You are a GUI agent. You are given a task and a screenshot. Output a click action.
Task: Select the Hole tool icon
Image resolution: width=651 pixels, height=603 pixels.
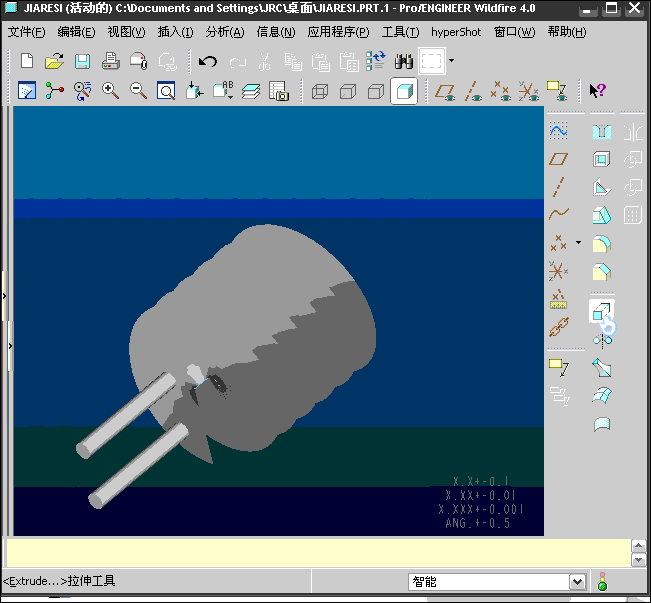coord(602,132)
